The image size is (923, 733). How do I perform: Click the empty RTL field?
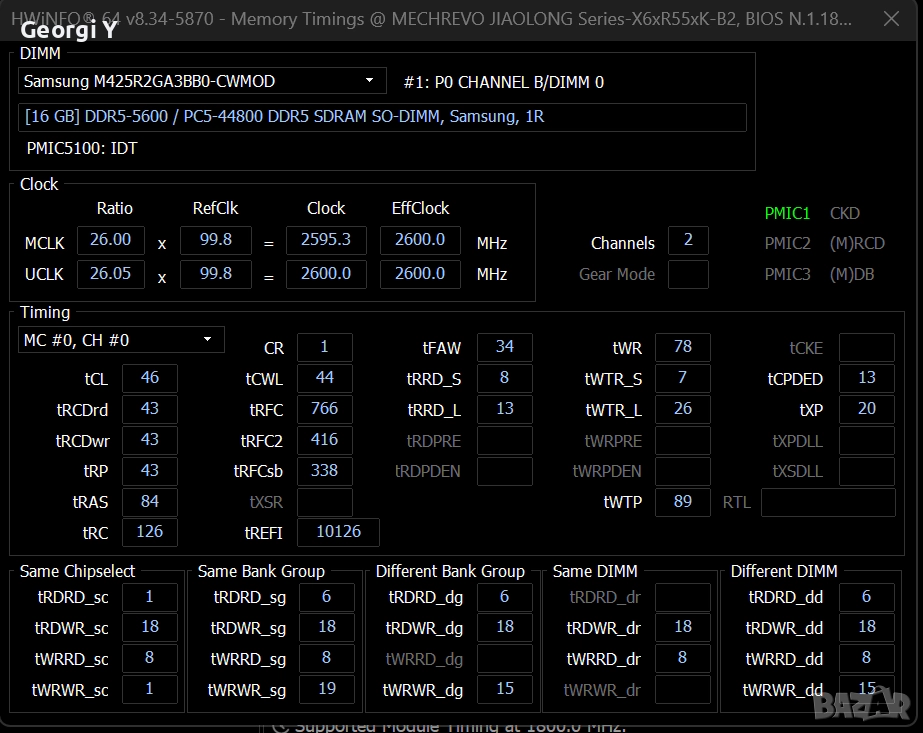click(826, 502)
